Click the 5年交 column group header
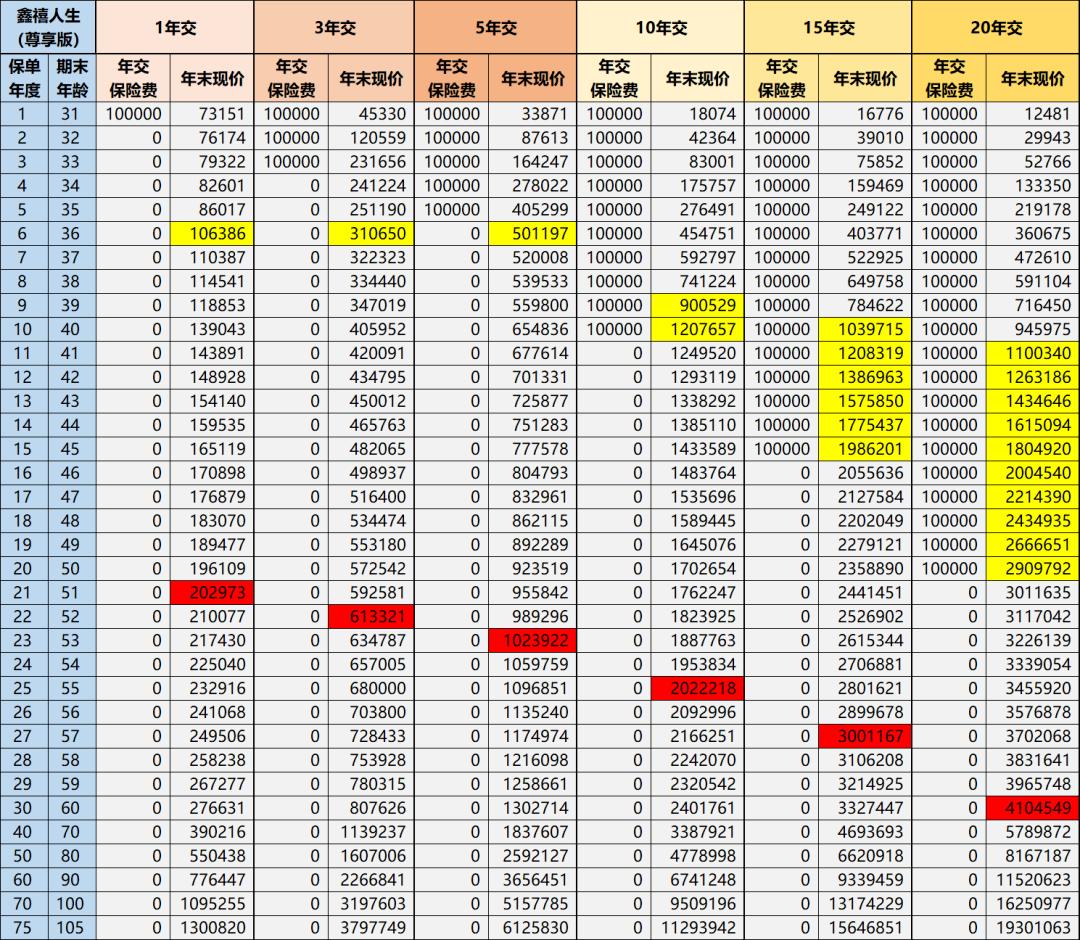Image resolution: width=1080 pixels, height=940 pixels. (x=495, y=28)
